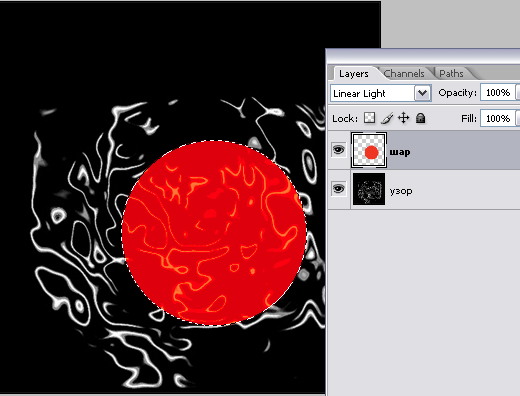Click the Opacity 100% input field
520x396 pixels.
tap(498, 93)
